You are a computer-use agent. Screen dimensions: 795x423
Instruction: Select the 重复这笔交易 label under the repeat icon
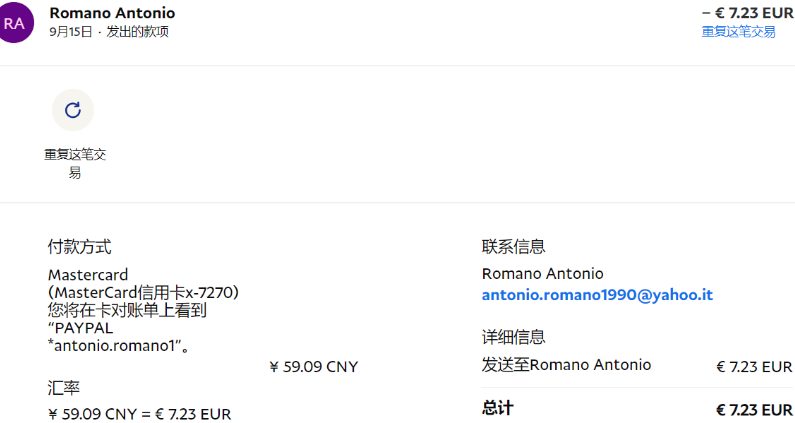click(74, 164)
